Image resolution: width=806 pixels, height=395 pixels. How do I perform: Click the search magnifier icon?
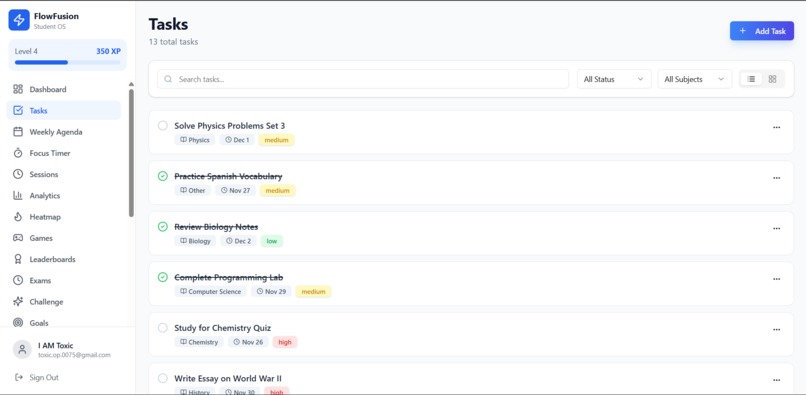[x=168, y=79]
